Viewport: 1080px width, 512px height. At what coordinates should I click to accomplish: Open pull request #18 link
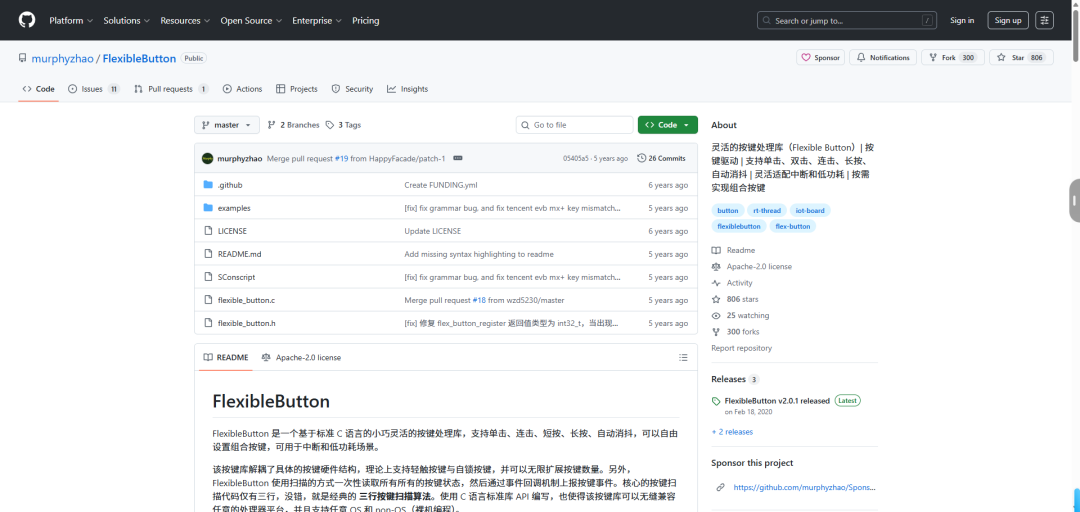click(x=479, y=300)
